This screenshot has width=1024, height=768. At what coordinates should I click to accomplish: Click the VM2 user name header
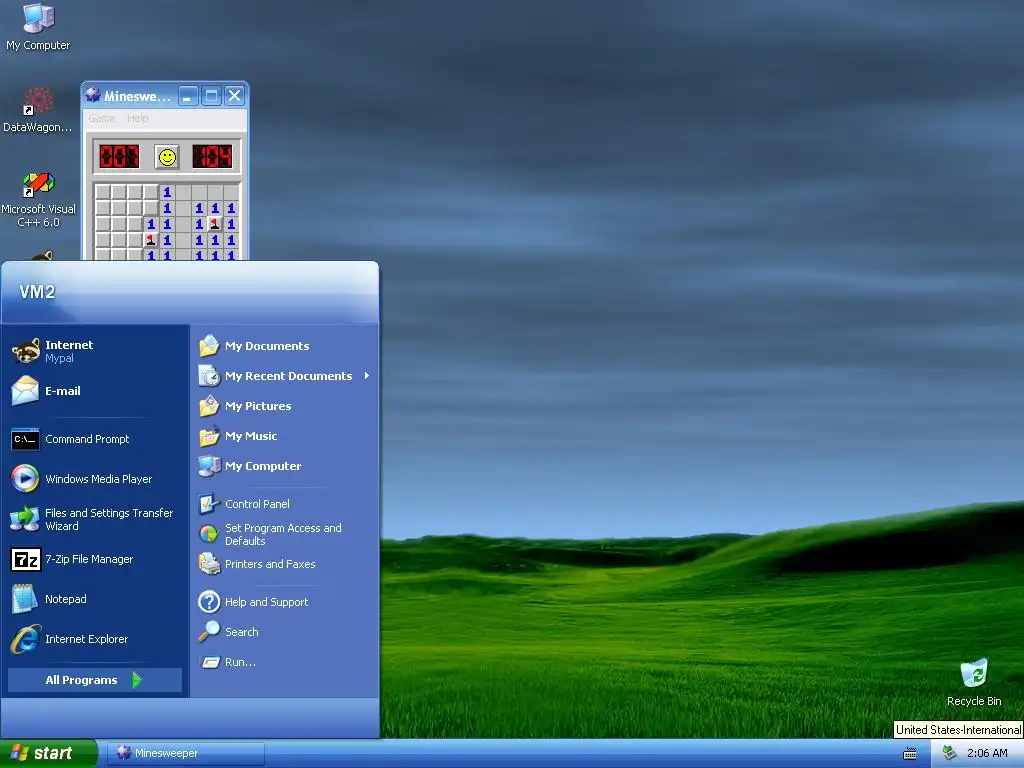click(x=37, y=292)
